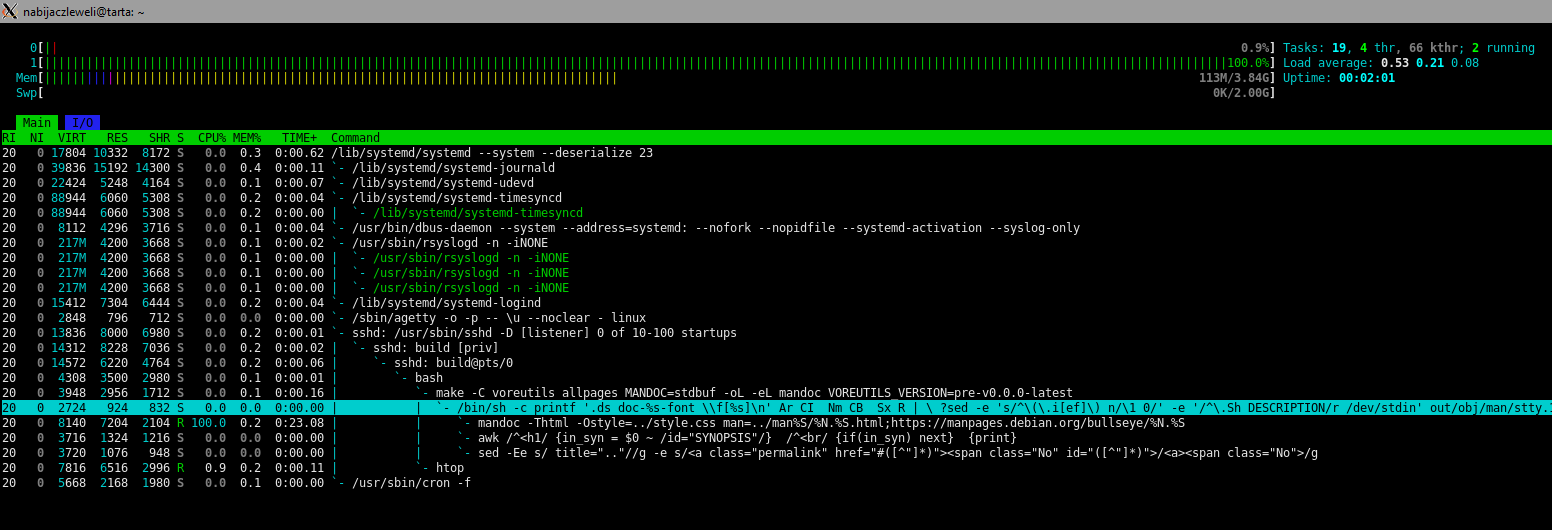
Task: Click the CPU 1 usage meter bar
Action: (x=640, y=63)
